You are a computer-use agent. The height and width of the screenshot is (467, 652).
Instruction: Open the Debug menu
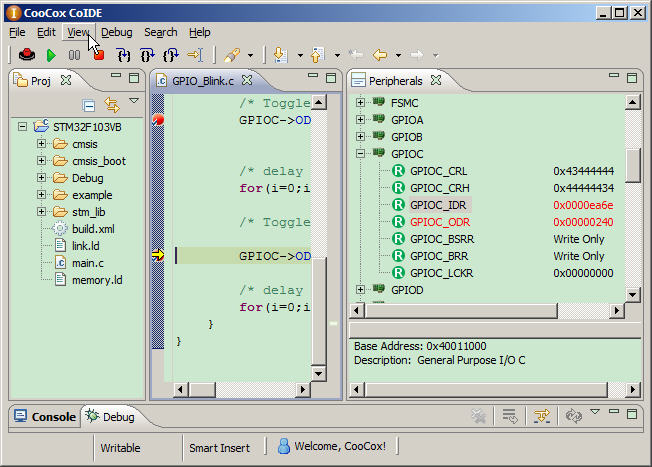(x=117, y=32)
